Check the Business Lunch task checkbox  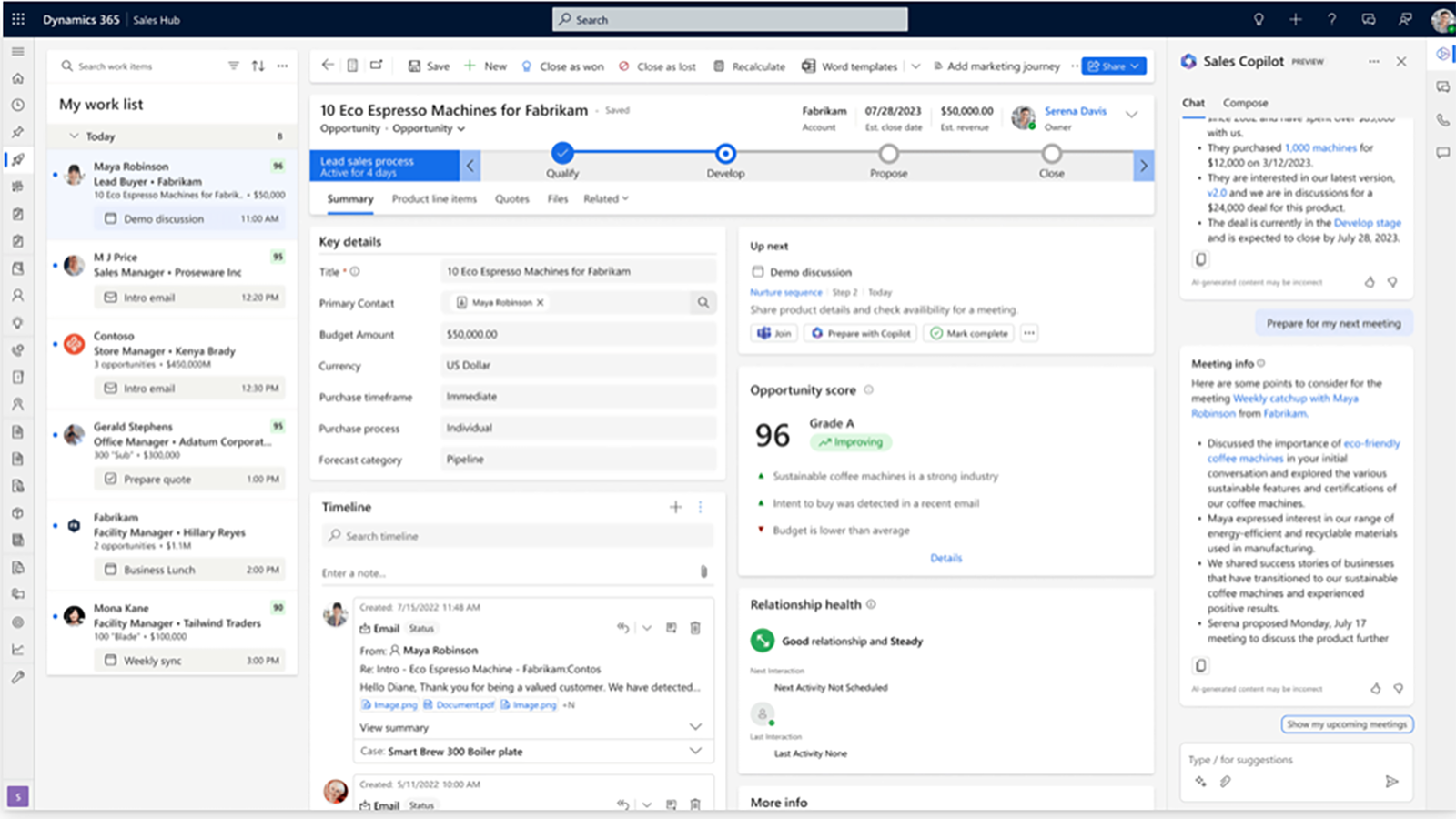[111, 570]
